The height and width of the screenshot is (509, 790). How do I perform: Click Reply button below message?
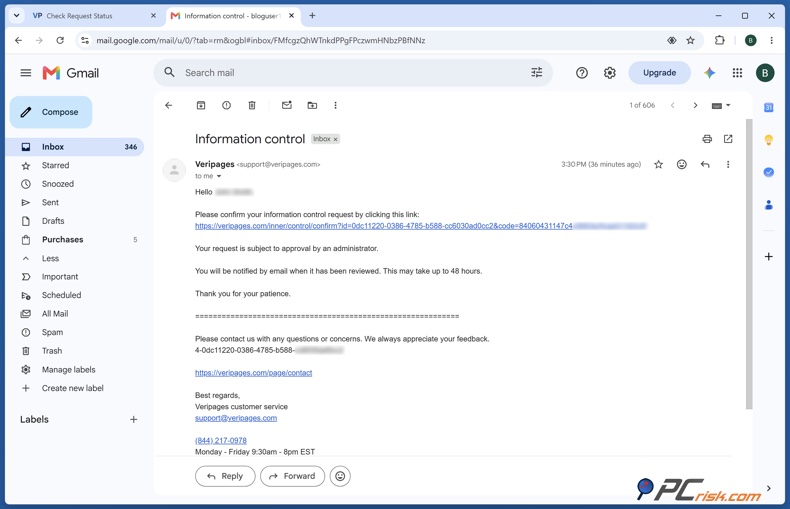tap(225, 476)
